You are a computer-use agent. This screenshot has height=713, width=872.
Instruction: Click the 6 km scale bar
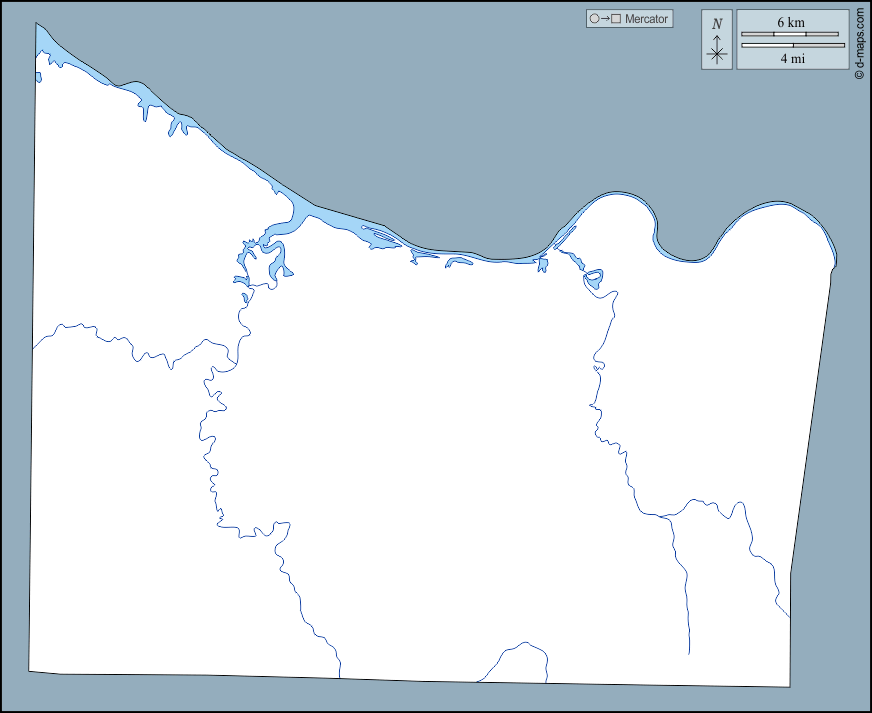(790, 34)
